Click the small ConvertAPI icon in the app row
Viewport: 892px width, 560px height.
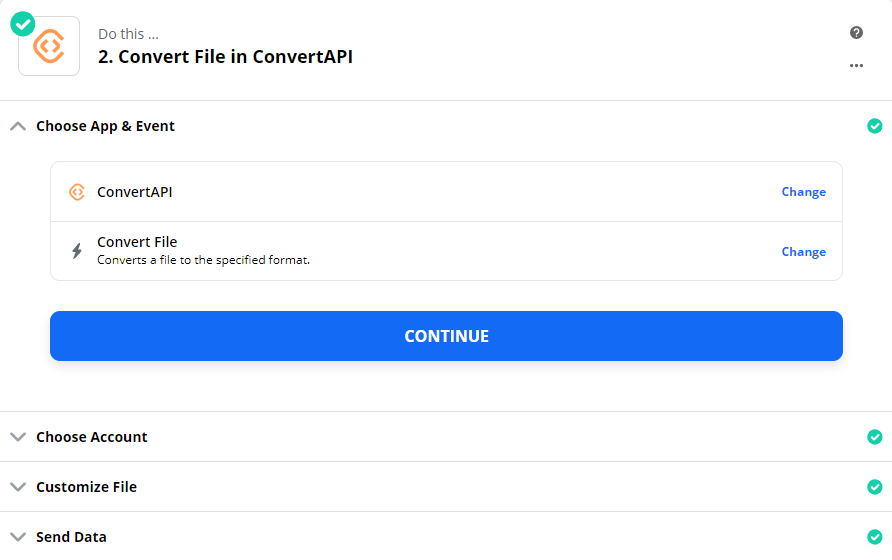point(77,192)
